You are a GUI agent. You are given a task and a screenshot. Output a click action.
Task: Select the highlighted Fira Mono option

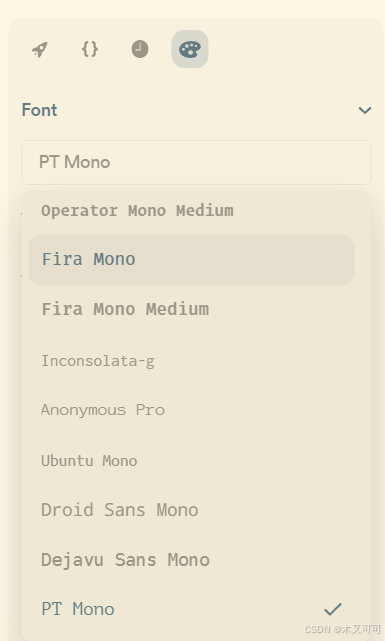pos(191,260)
